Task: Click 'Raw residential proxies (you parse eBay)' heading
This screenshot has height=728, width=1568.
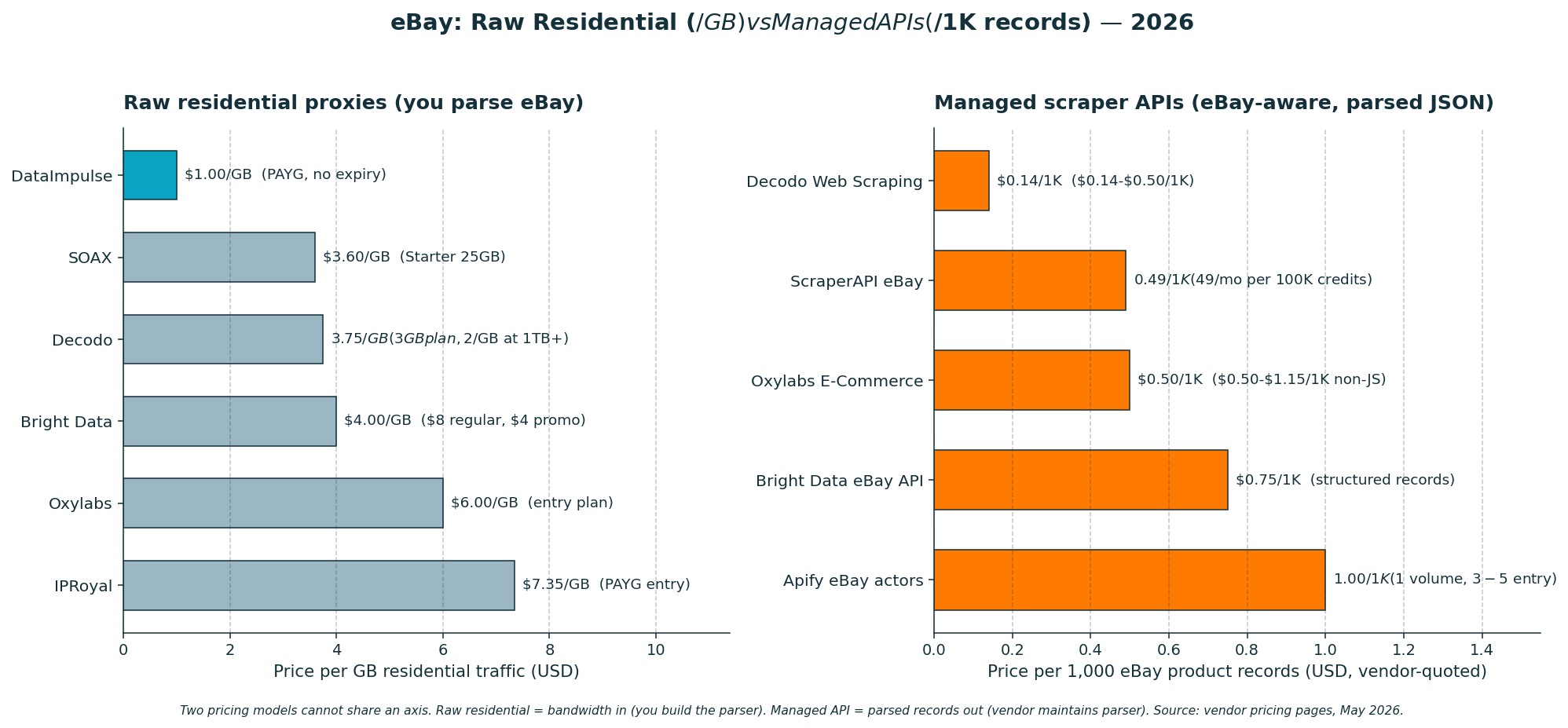Action: [x=354, y=103]
